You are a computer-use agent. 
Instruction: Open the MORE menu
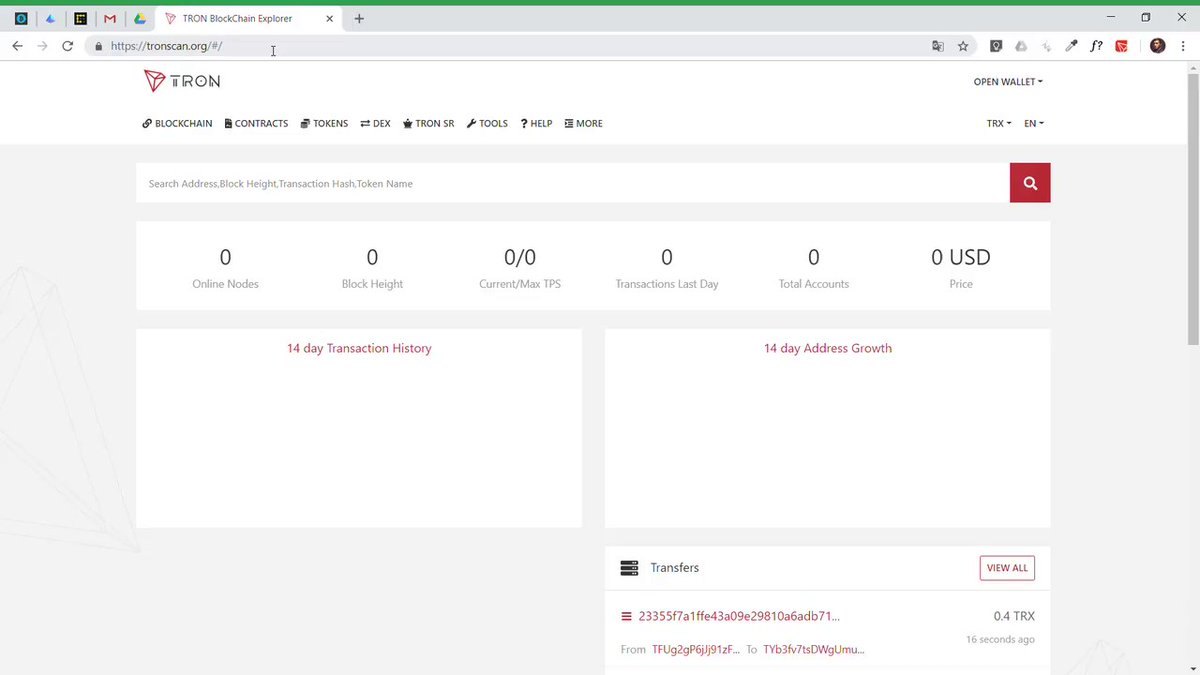tap(583, 124)
